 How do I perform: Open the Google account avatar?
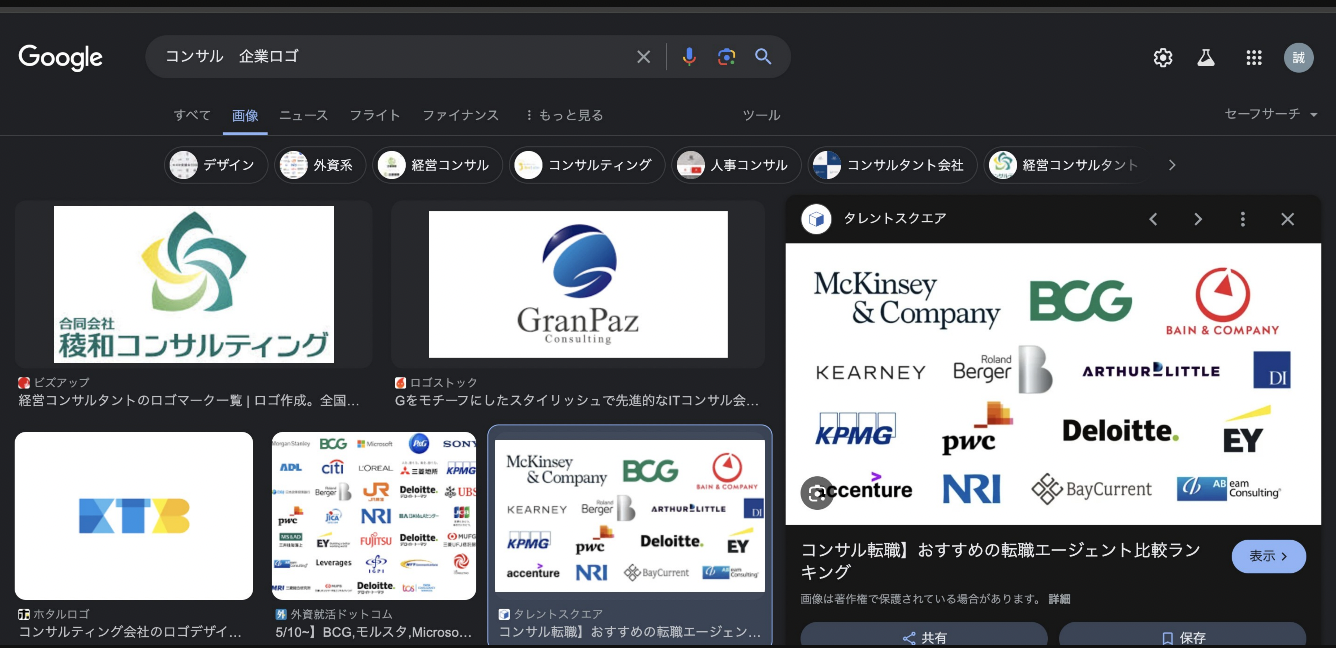coord(1299,58)
